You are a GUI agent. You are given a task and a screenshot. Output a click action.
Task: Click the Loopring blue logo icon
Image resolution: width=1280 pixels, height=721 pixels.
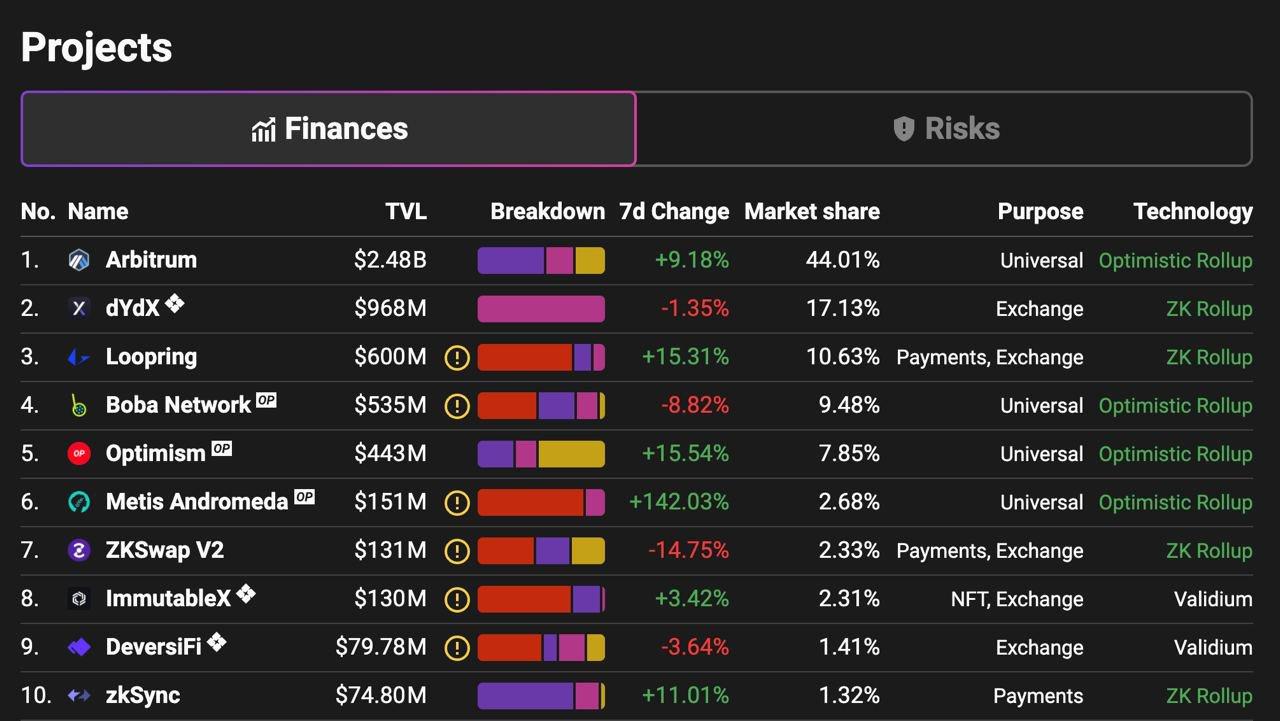pos(79,357)
